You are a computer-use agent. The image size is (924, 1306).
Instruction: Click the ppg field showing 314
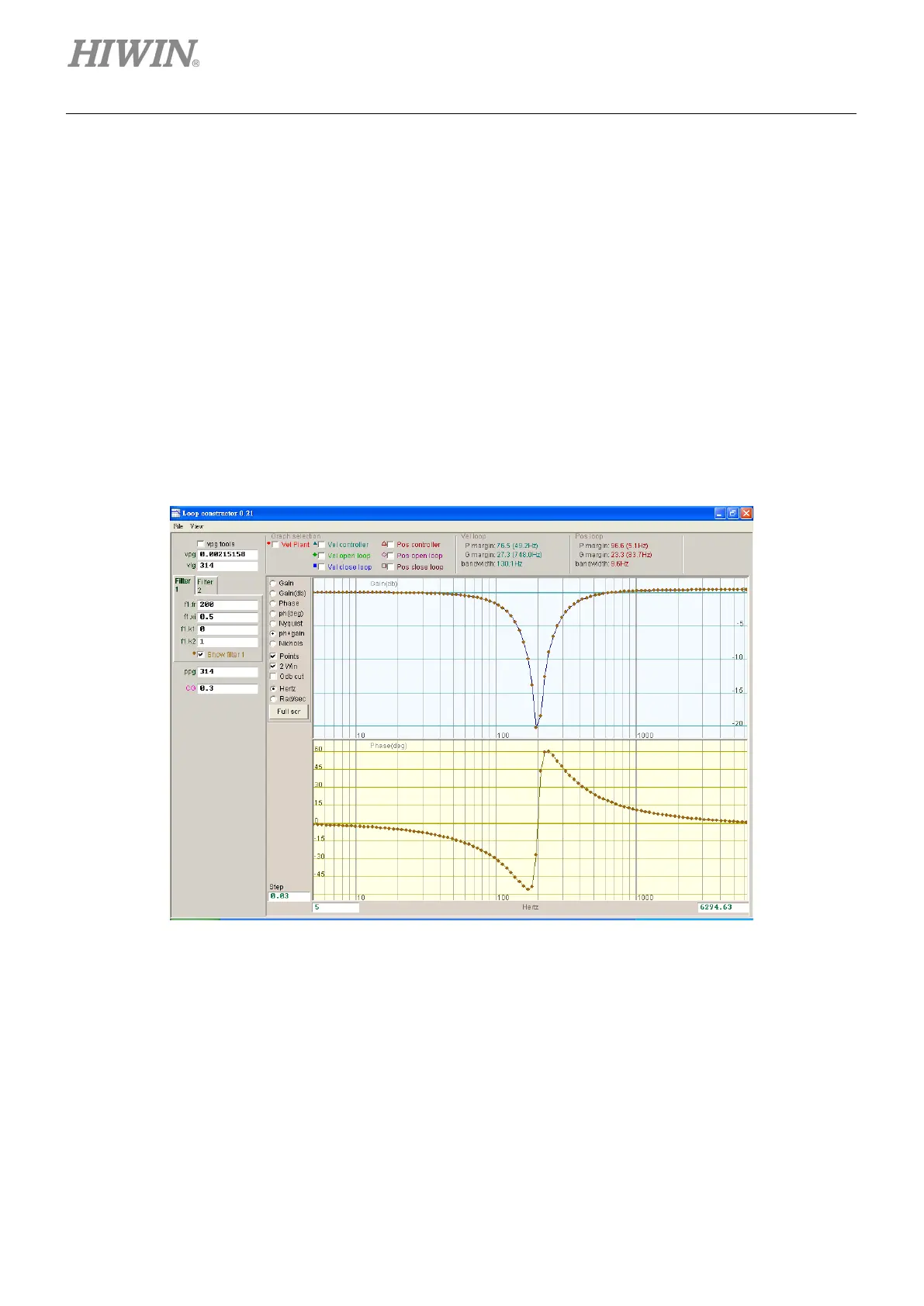[227, 671]
